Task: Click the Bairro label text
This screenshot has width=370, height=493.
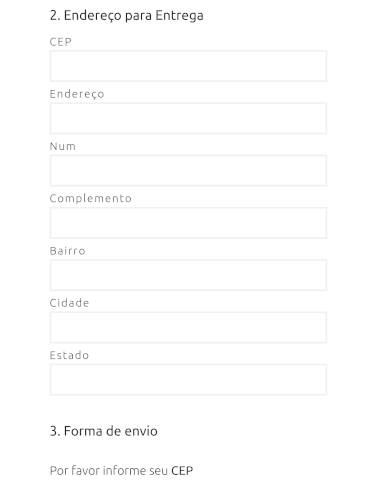Action: click(x=68, y=251)
